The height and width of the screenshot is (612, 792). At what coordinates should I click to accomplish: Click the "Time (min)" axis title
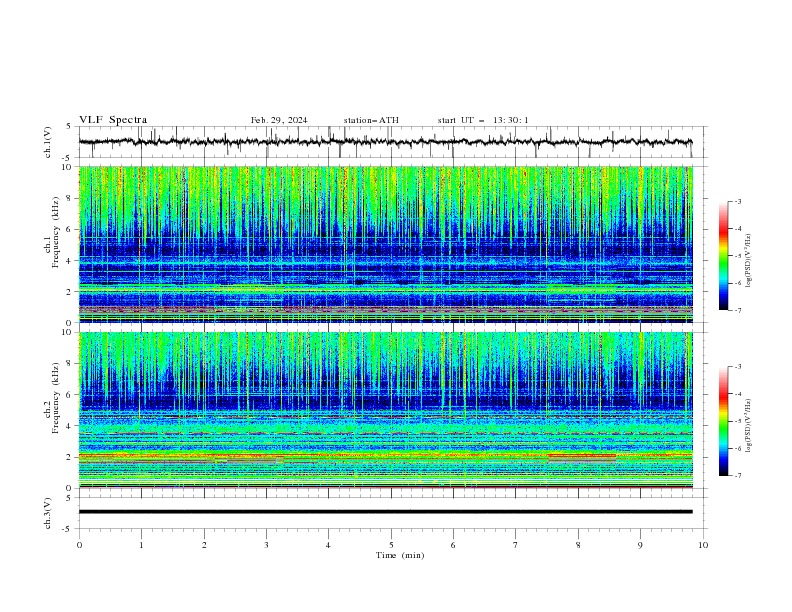(x=400, y=555)
